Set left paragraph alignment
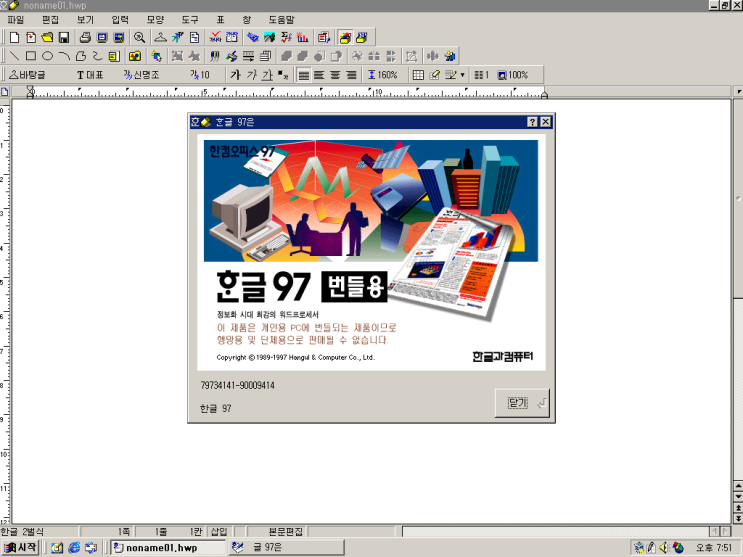 click(319, 75)
